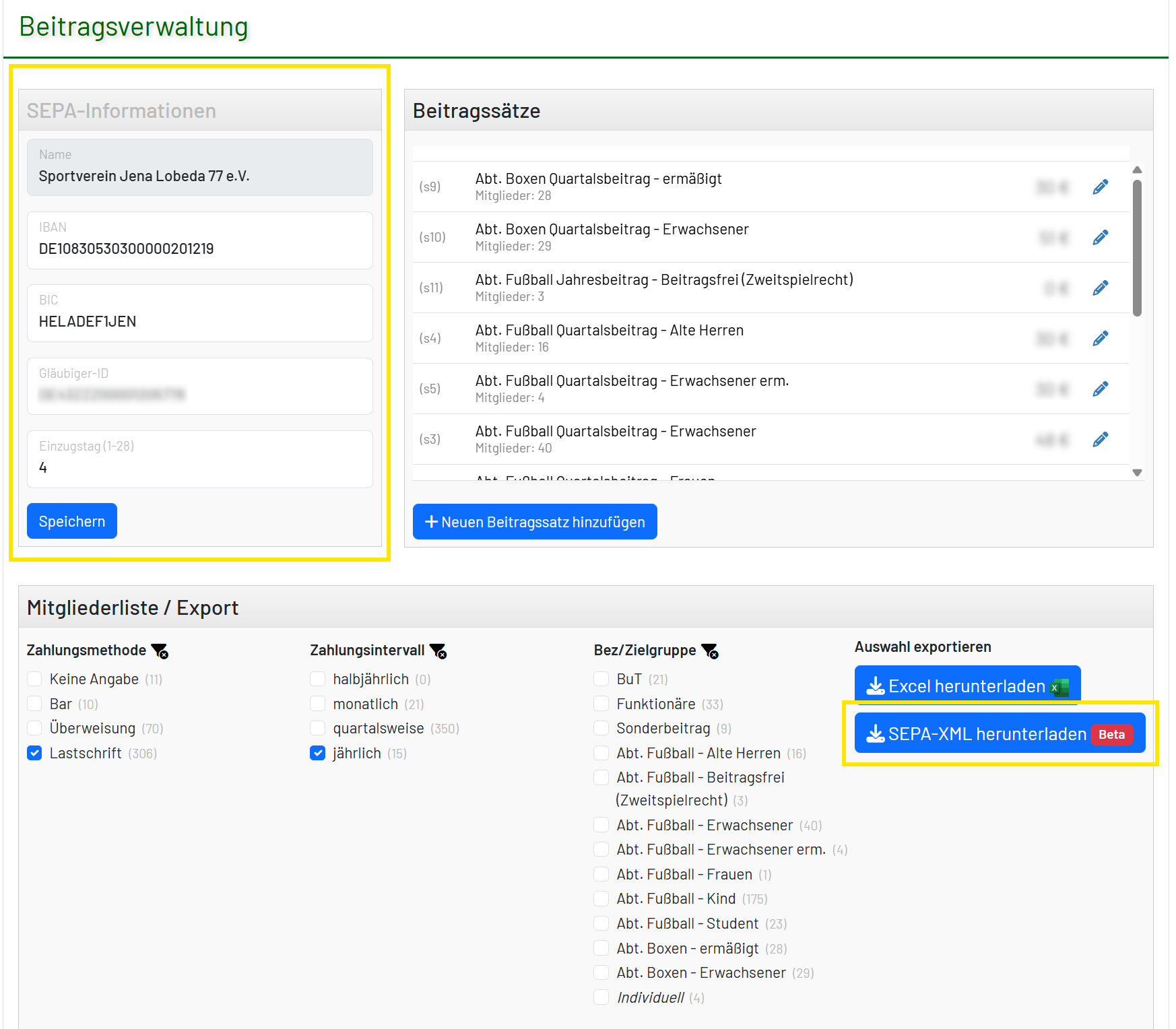Check the Abt. Fußball - Kind group
Viewport: 1176px width, 1029px height.
point(601,899)
